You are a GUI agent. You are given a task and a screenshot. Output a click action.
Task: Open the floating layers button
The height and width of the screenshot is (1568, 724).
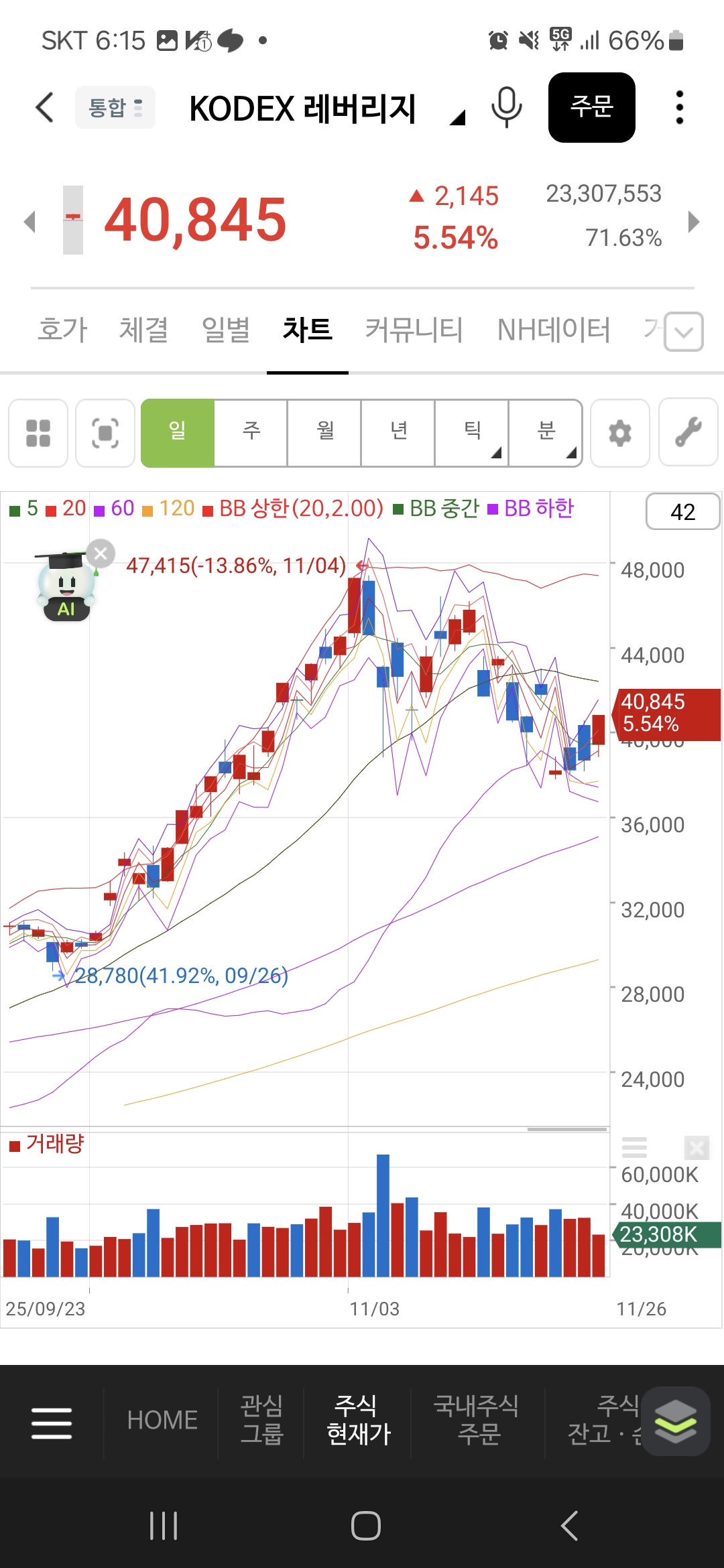pyautogui.click(x=676, y=1421)
